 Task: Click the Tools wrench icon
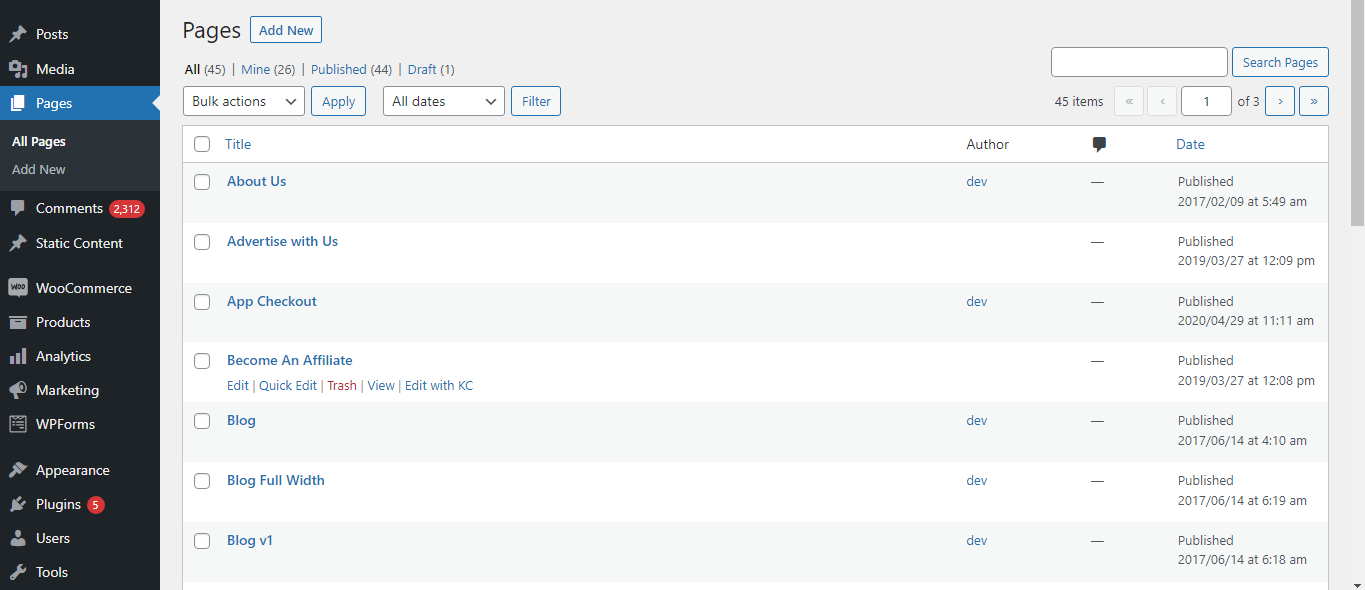point(18,572)
